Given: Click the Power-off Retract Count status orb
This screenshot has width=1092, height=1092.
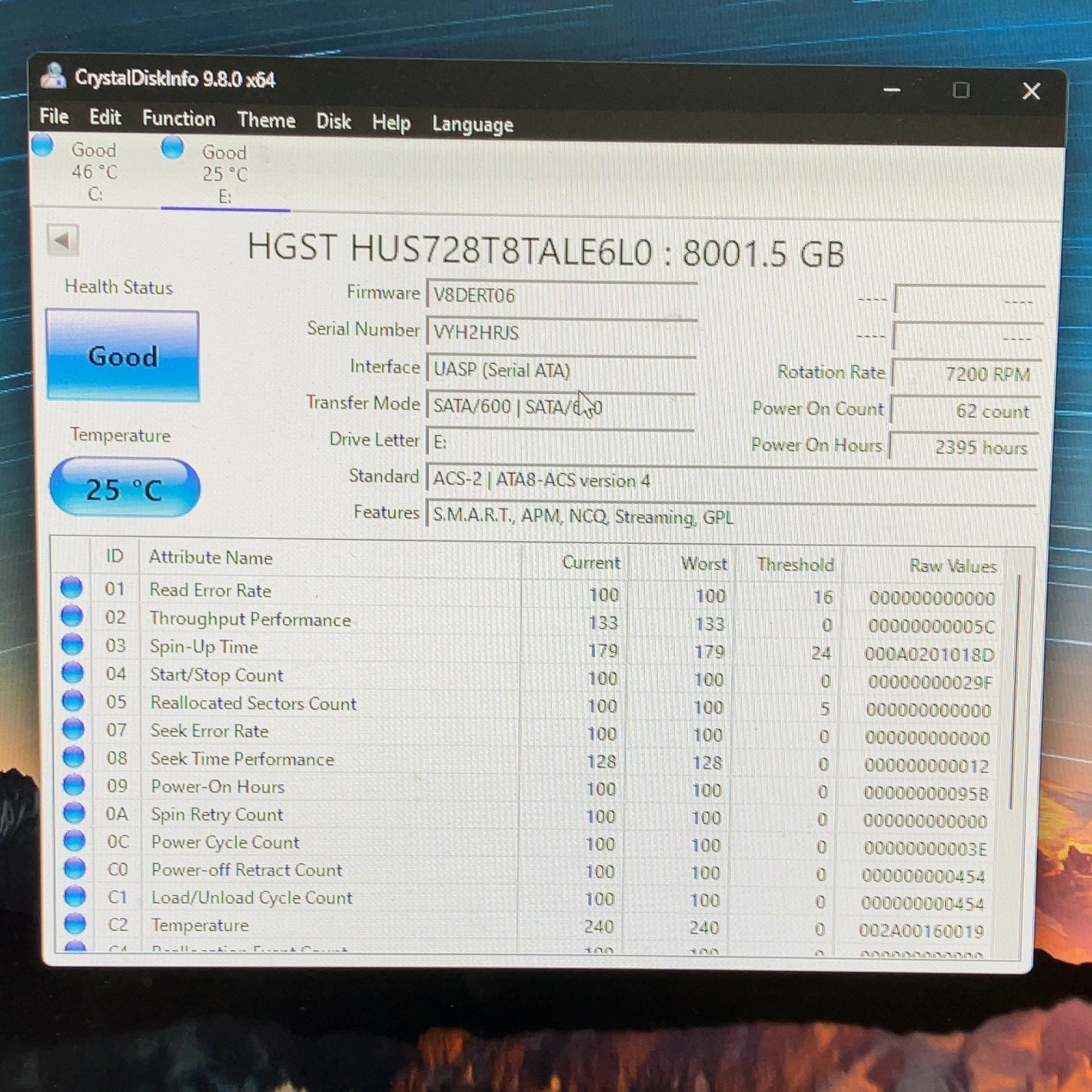Looking at the screenshot, I should pyautogui.click(x=74, y=868).
